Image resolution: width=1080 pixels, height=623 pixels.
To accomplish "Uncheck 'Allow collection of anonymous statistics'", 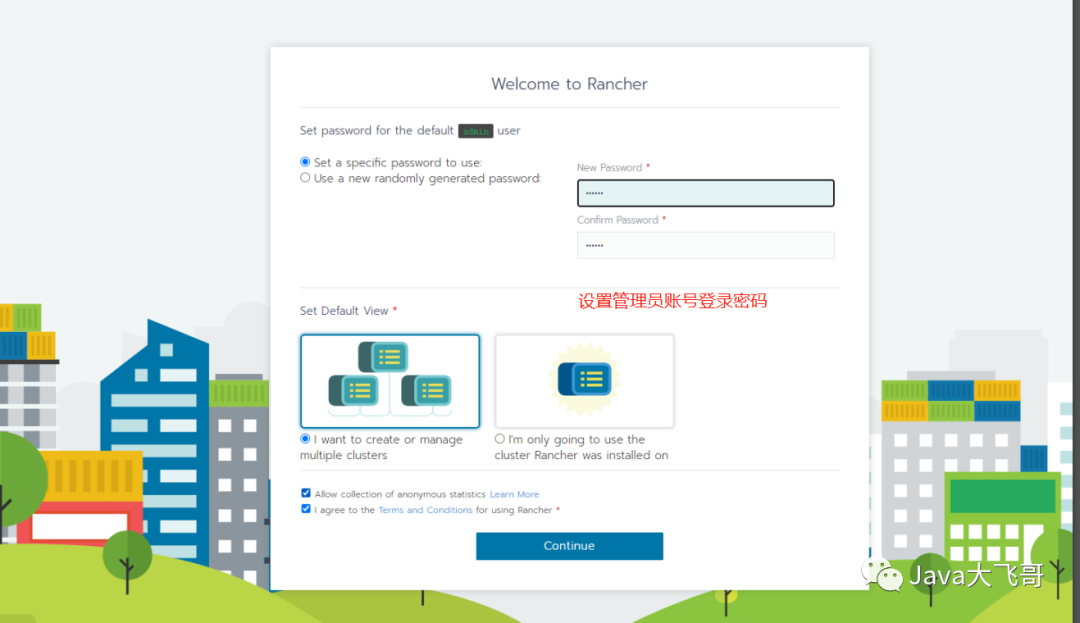I will 306,493.
